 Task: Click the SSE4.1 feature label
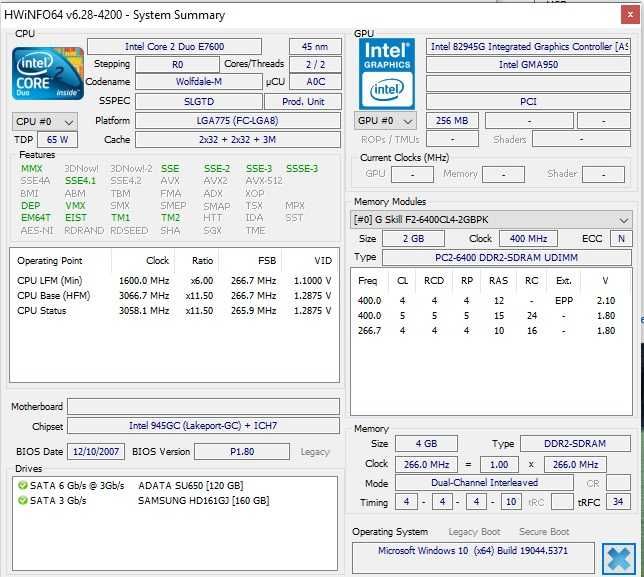pos(80,181)
